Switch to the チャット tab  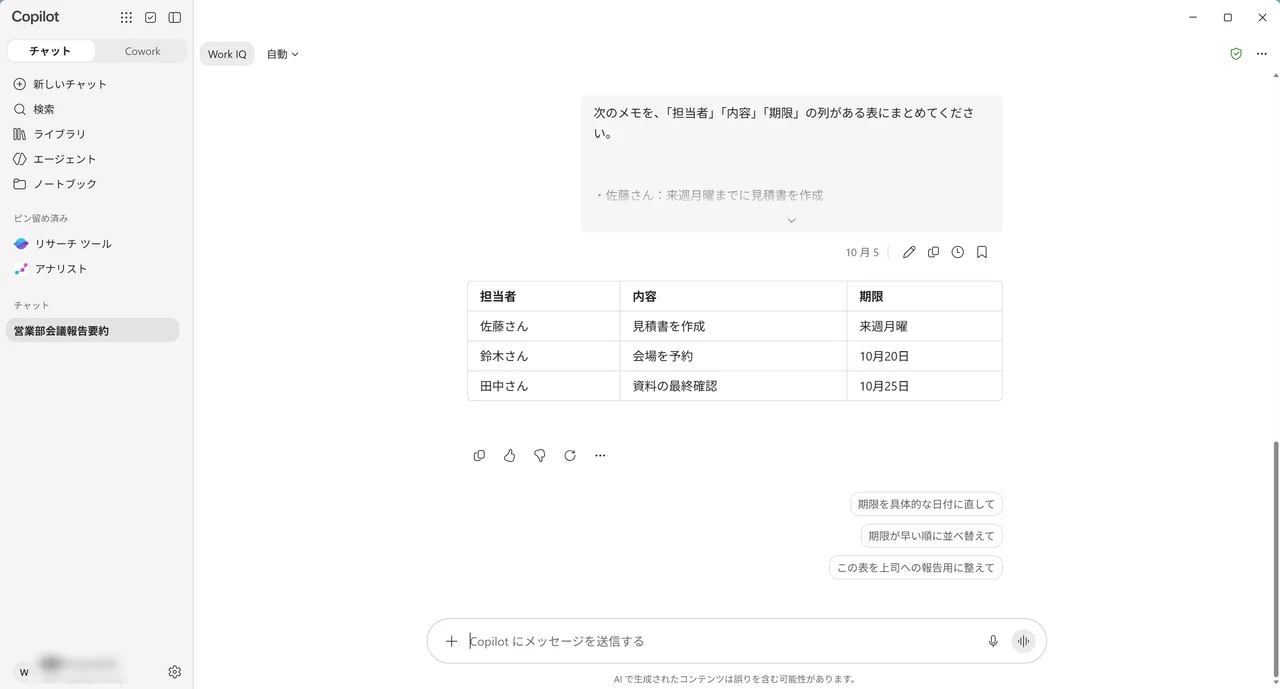(x=50, y=51)
